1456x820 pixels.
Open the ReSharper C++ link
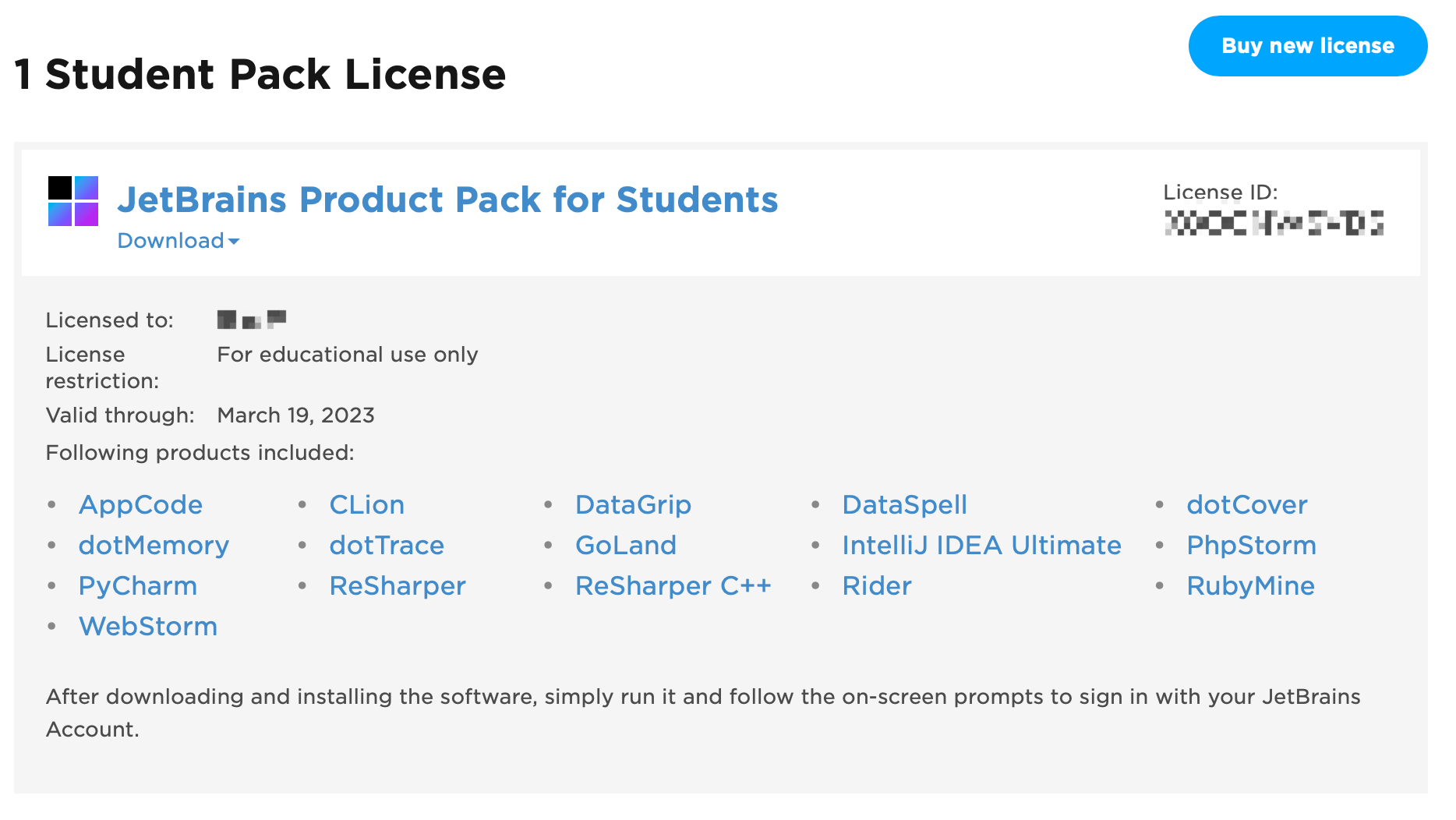(673, 586)
